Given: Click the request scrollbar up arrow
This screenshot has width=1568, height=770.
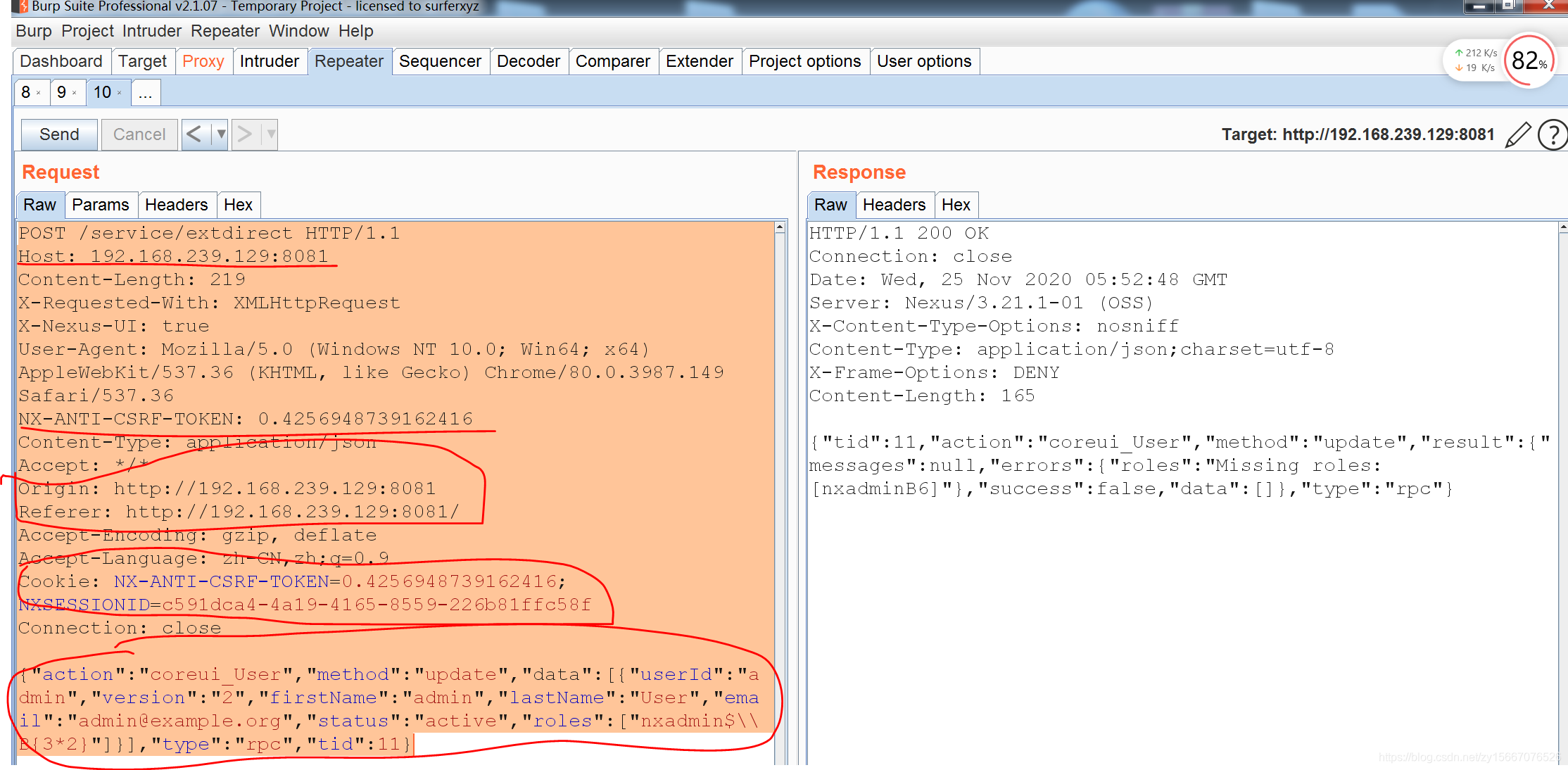Looking at the screenshot, I should click(x=780, y=228).
